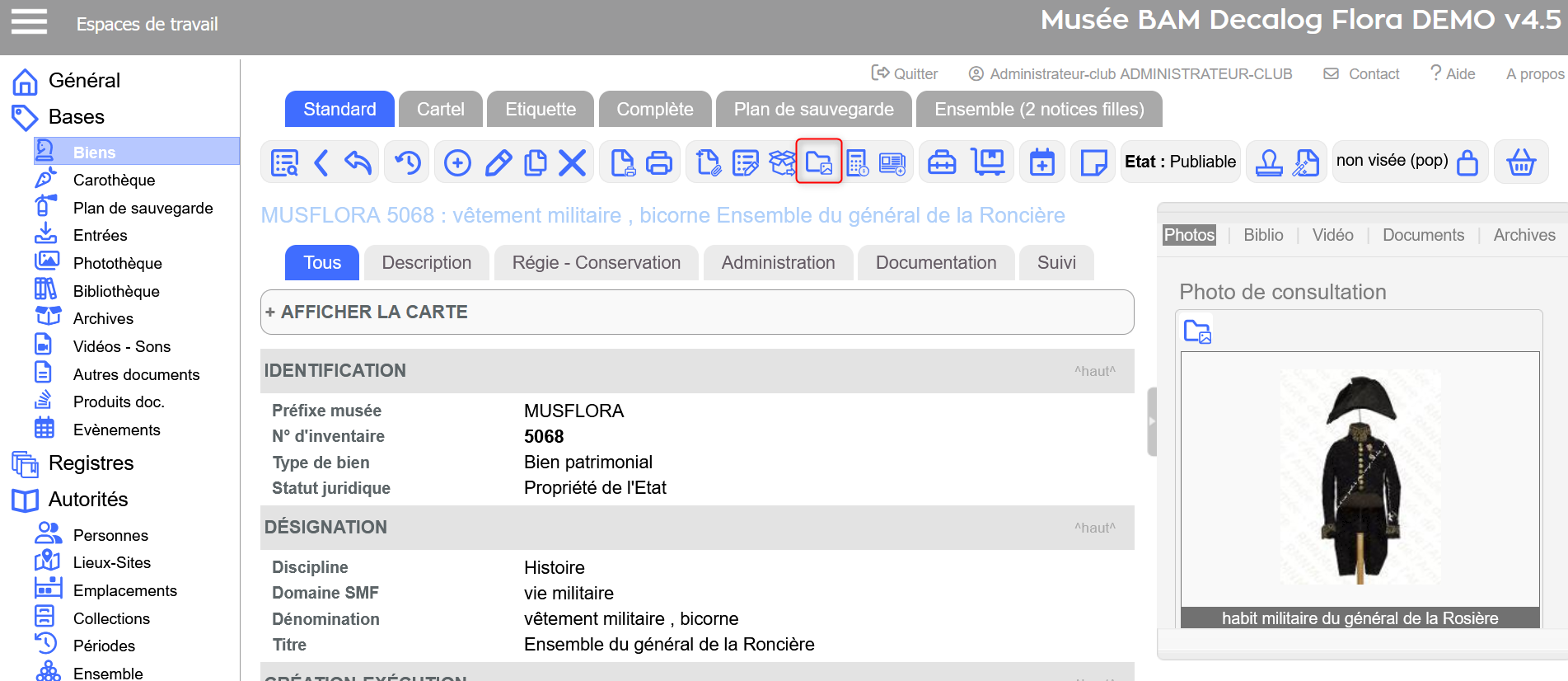Viewport: 1568px width, 681px height.
Task: Open the Régie - Conservation tab
Action: (x=596, y=263)
